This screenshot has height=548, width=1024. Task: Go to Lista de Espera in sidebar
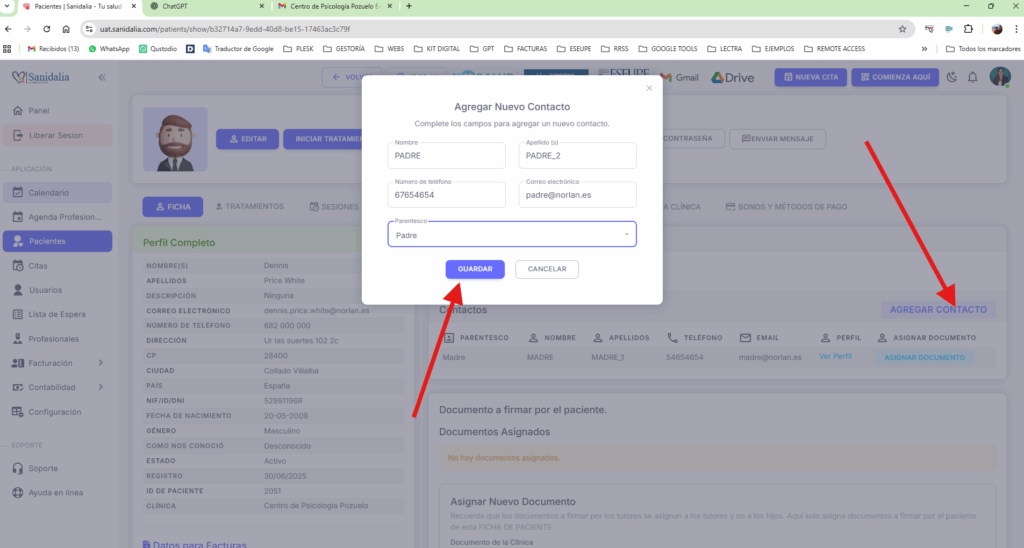pos(56,314)
